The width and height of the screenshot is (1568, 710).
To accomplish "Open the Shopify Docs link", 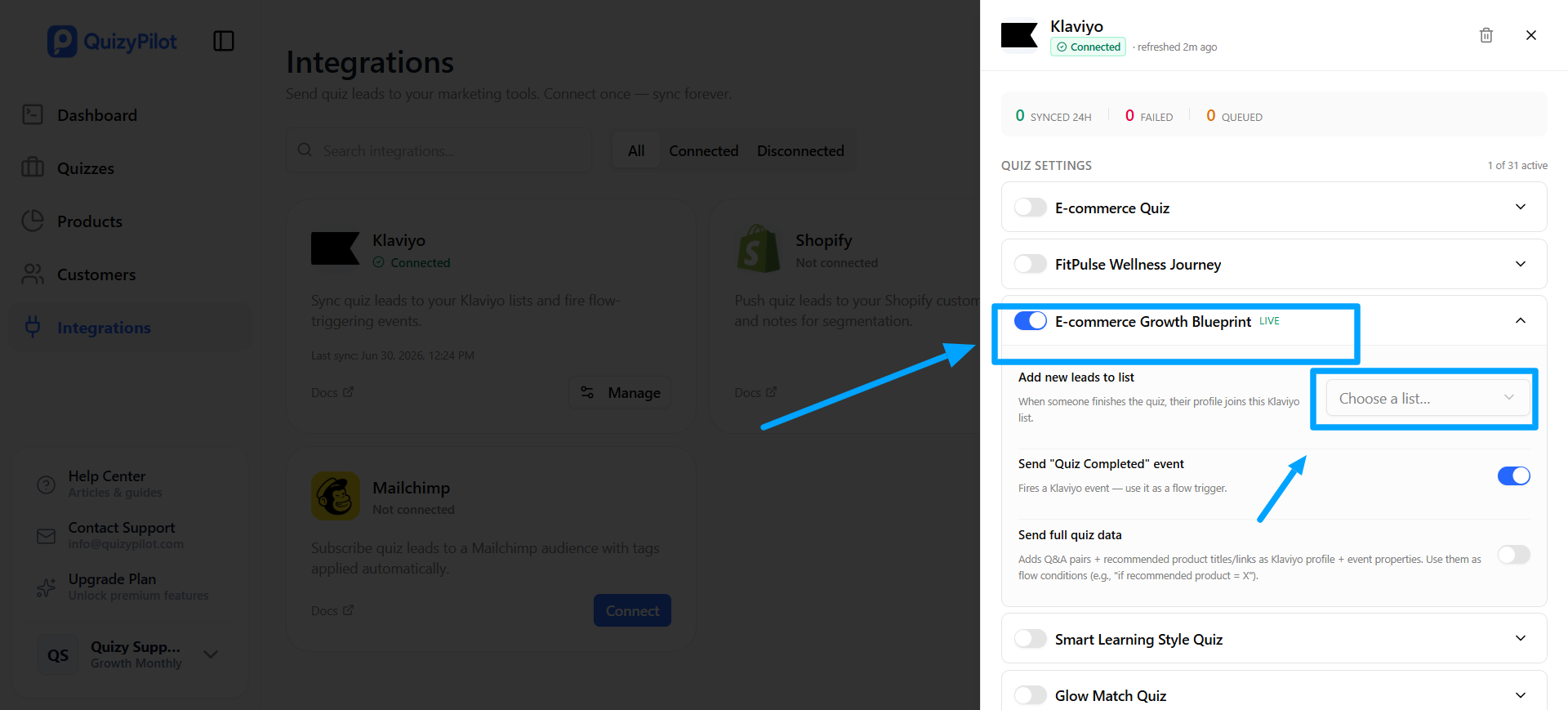I will click(755, 392).
